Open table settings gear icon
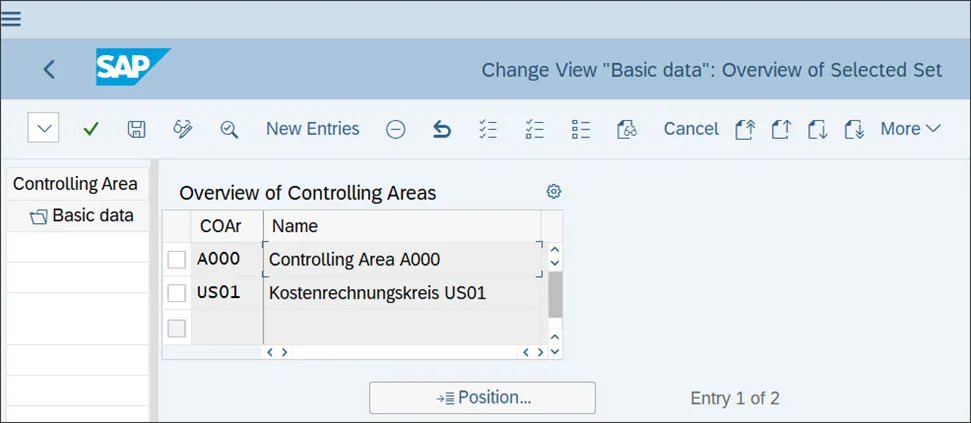The height and width of the screenshot is (423, 971). pyautogui.click(x=553, y=192)
